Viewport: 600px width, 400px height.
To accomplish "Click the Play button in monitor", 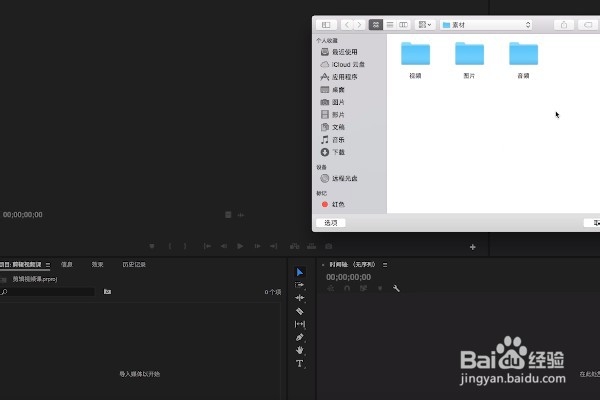I will coord(240,246).
